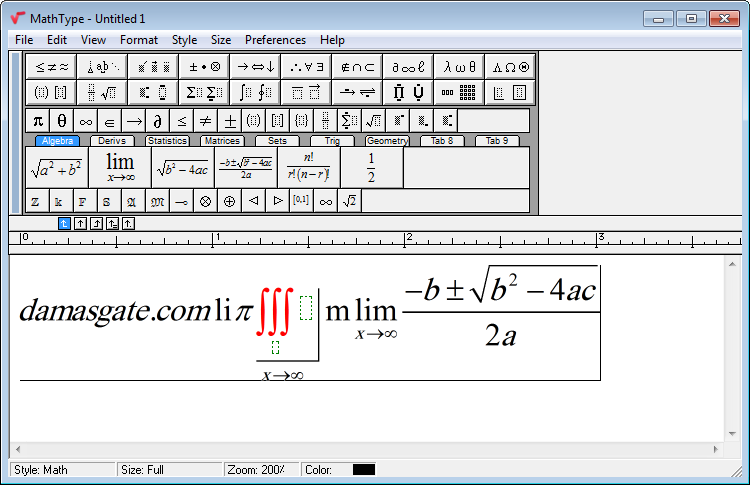Insert the theta symbol
The height and width of the screenshot is (485, 750).
[x=62, y=121]
